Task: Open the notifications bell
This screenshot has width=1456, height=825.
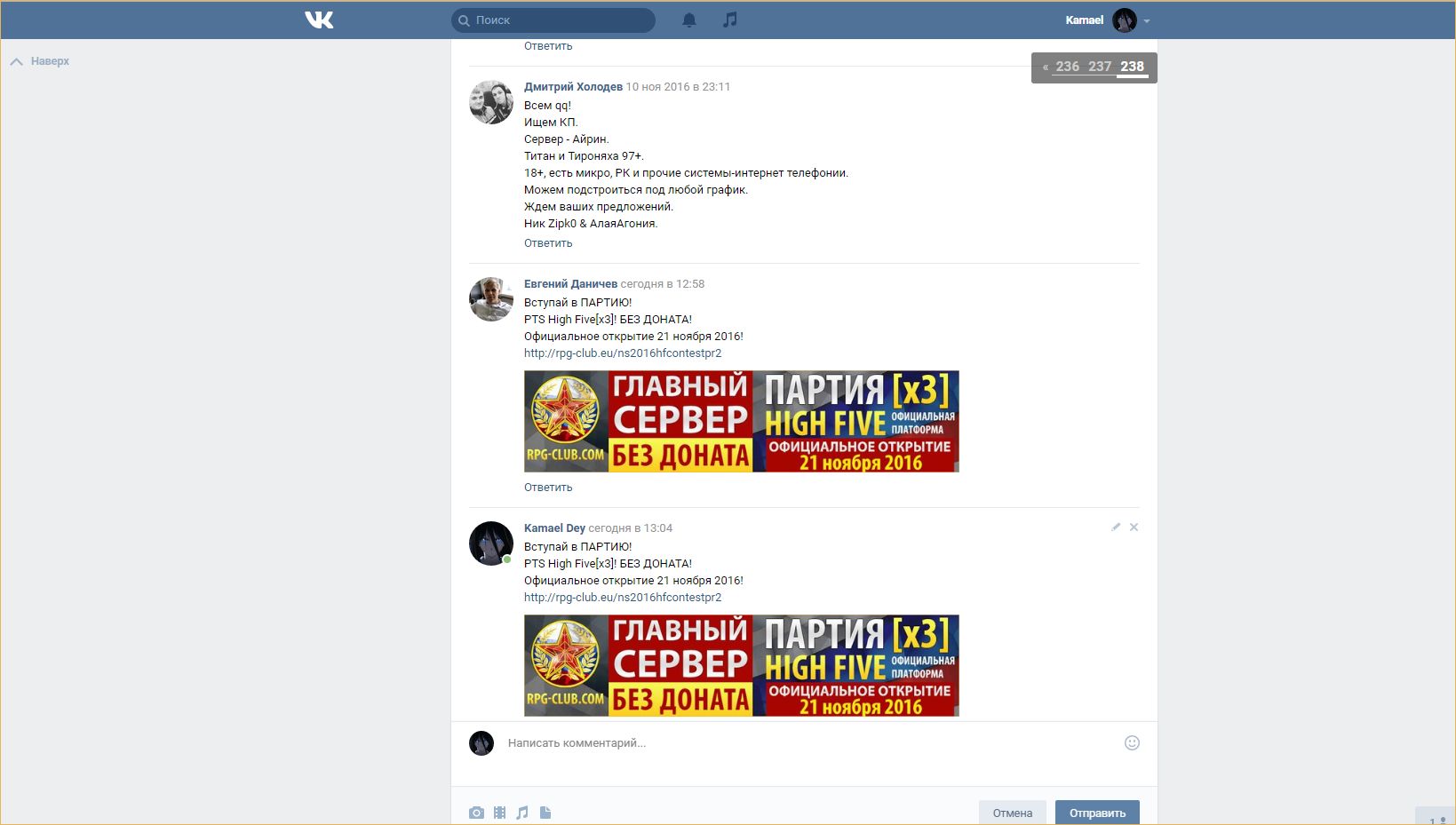Action: point(688,20)
